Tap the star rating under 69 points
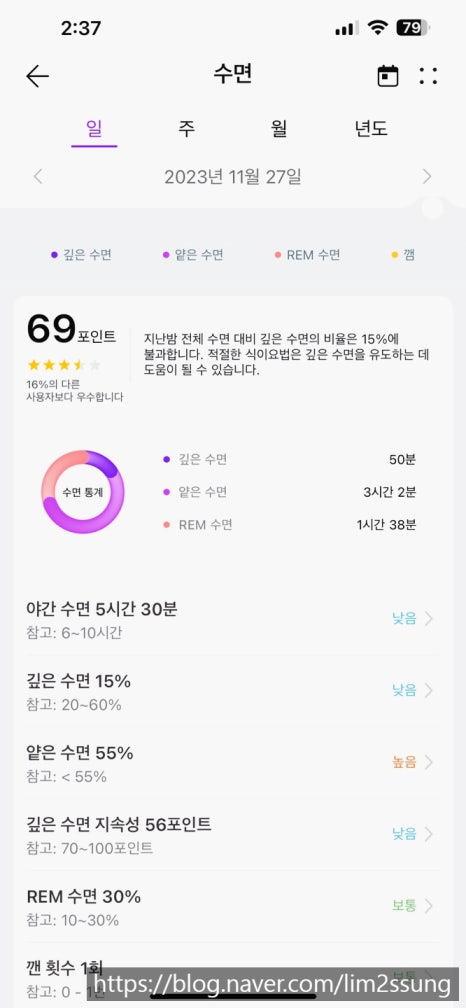 64,365
